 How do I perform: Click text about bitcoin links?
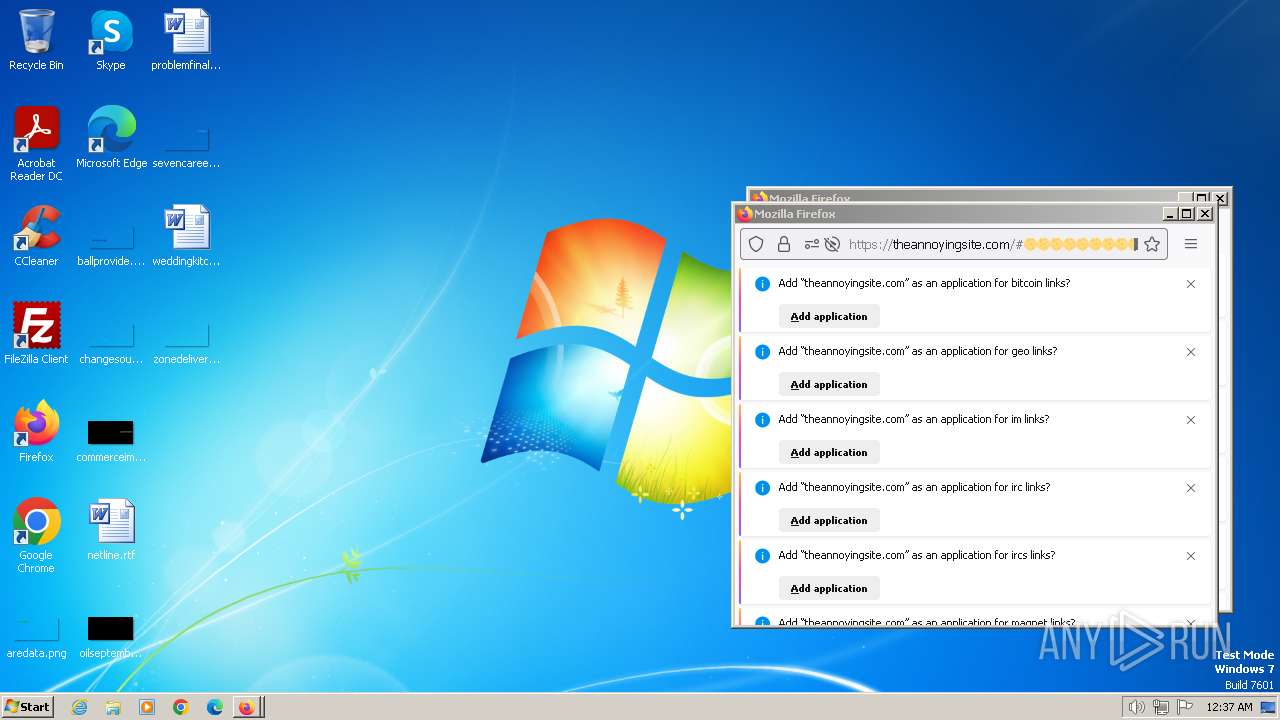924,283
